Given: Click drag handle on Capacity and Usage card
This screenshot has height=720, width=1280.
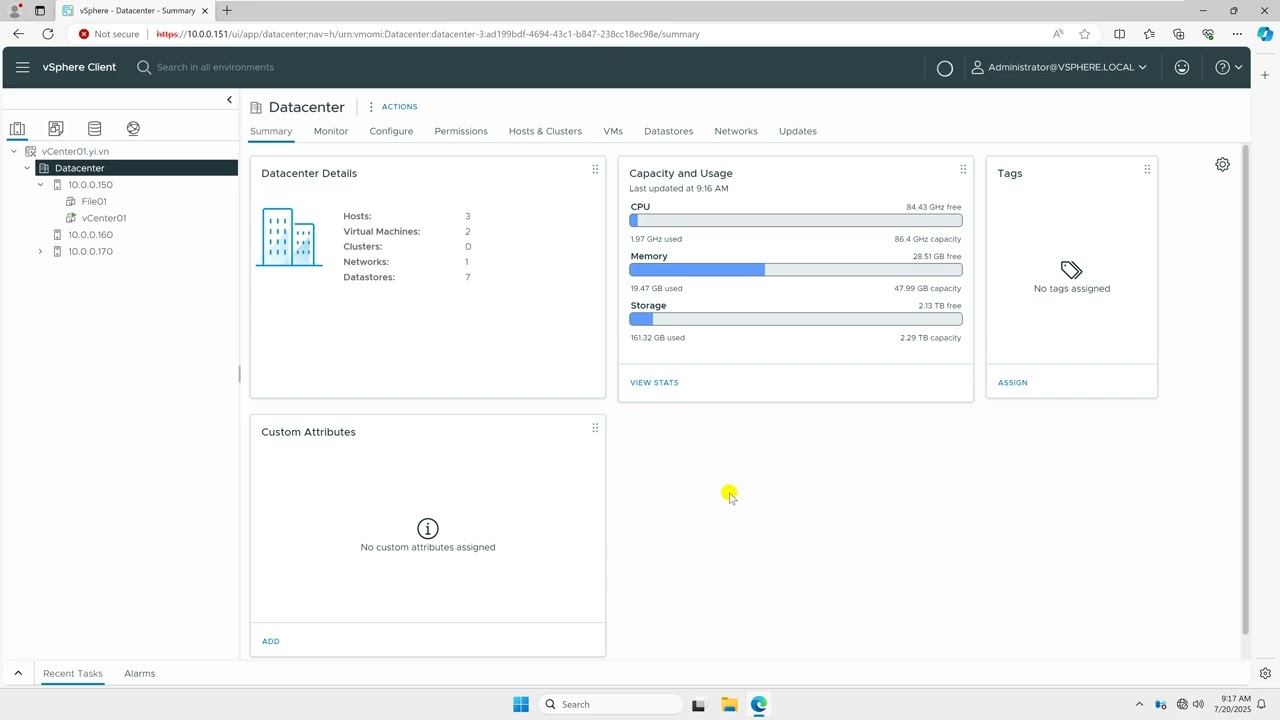Looking at the screenshot, I should [x=963, y=169].
